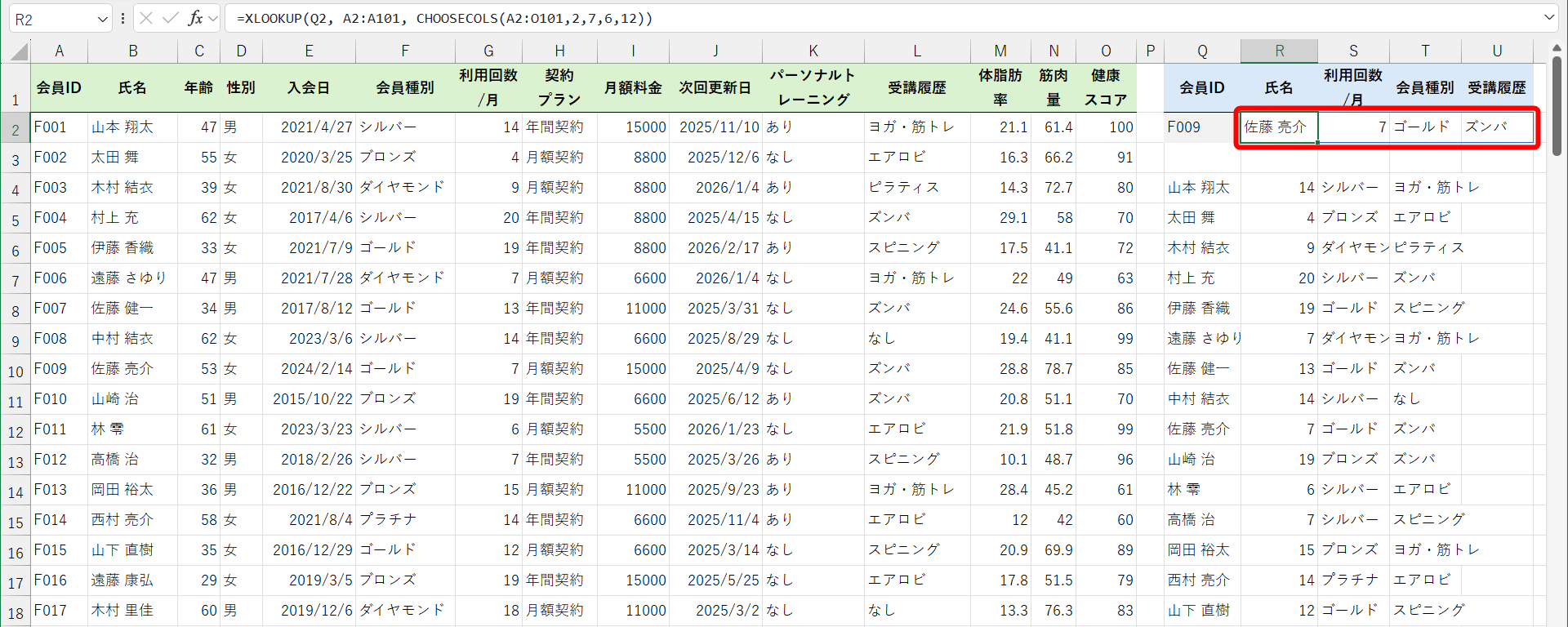Click the cancel X icon in formula bar

(x=146, y=18)
